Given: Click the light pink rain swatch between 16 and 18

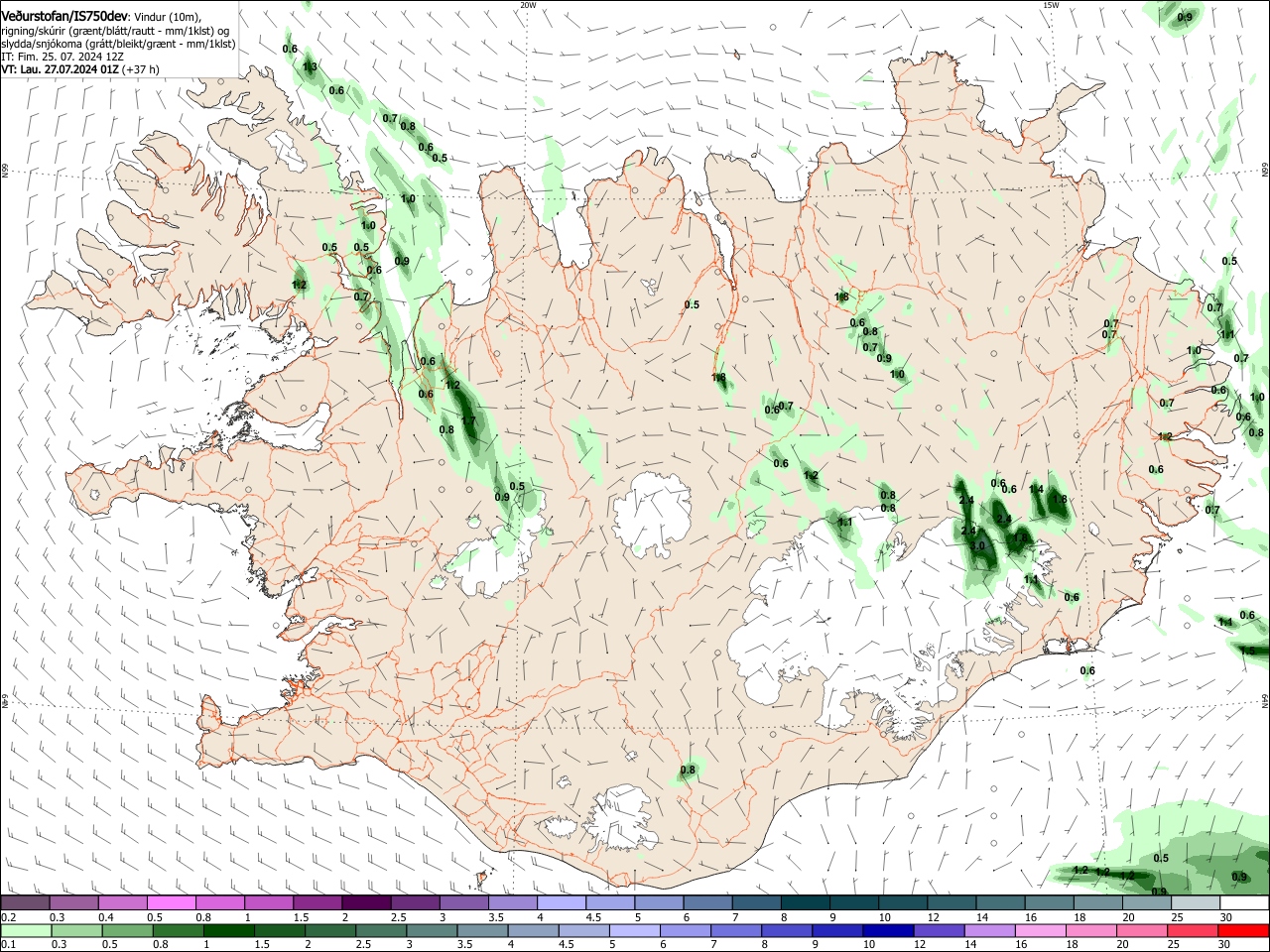Looking at the screenshot, I should pyautogui.click(x=1042, y=930).
